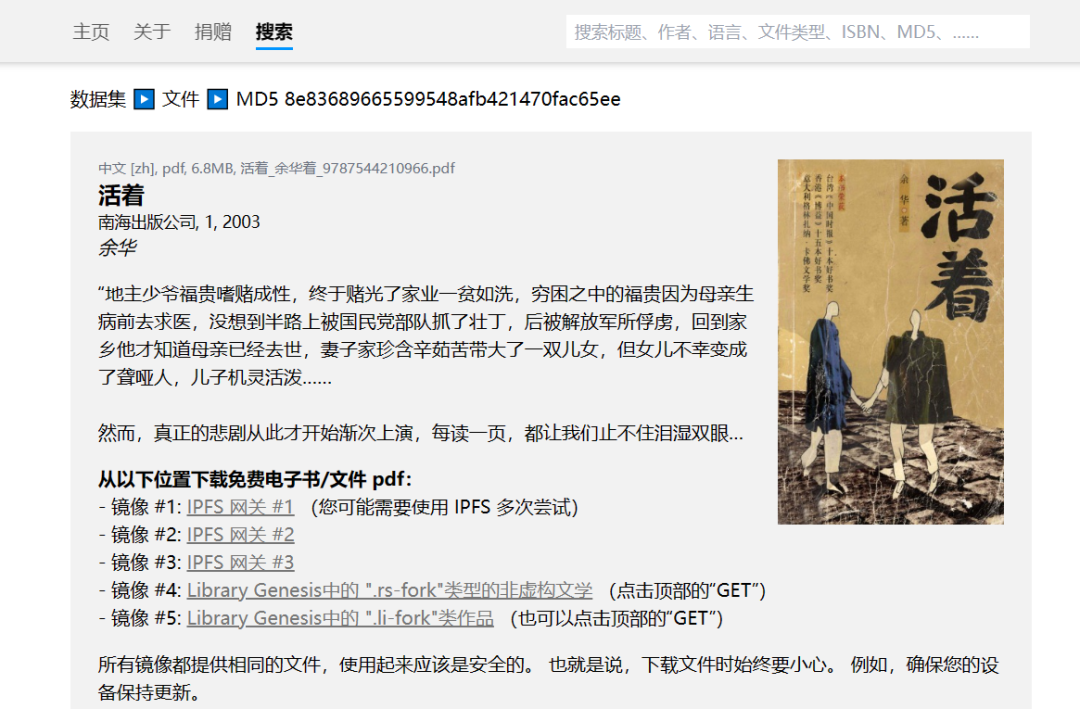Click the note 也可以点击顶部的"GET" beside mirror #5
The height and width of the screenshot is (709, 1080).
click(616, 618)
